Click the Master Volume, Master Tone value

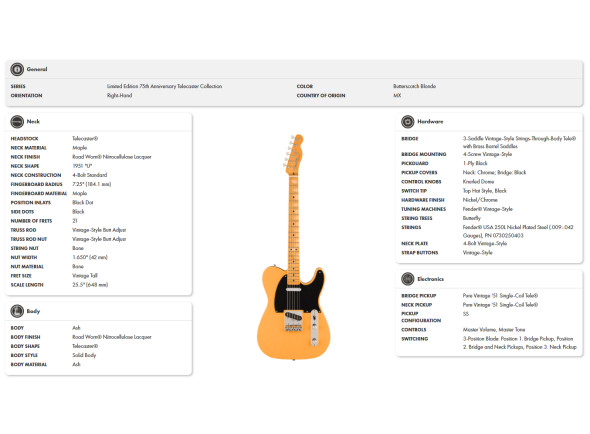[494, 330]
